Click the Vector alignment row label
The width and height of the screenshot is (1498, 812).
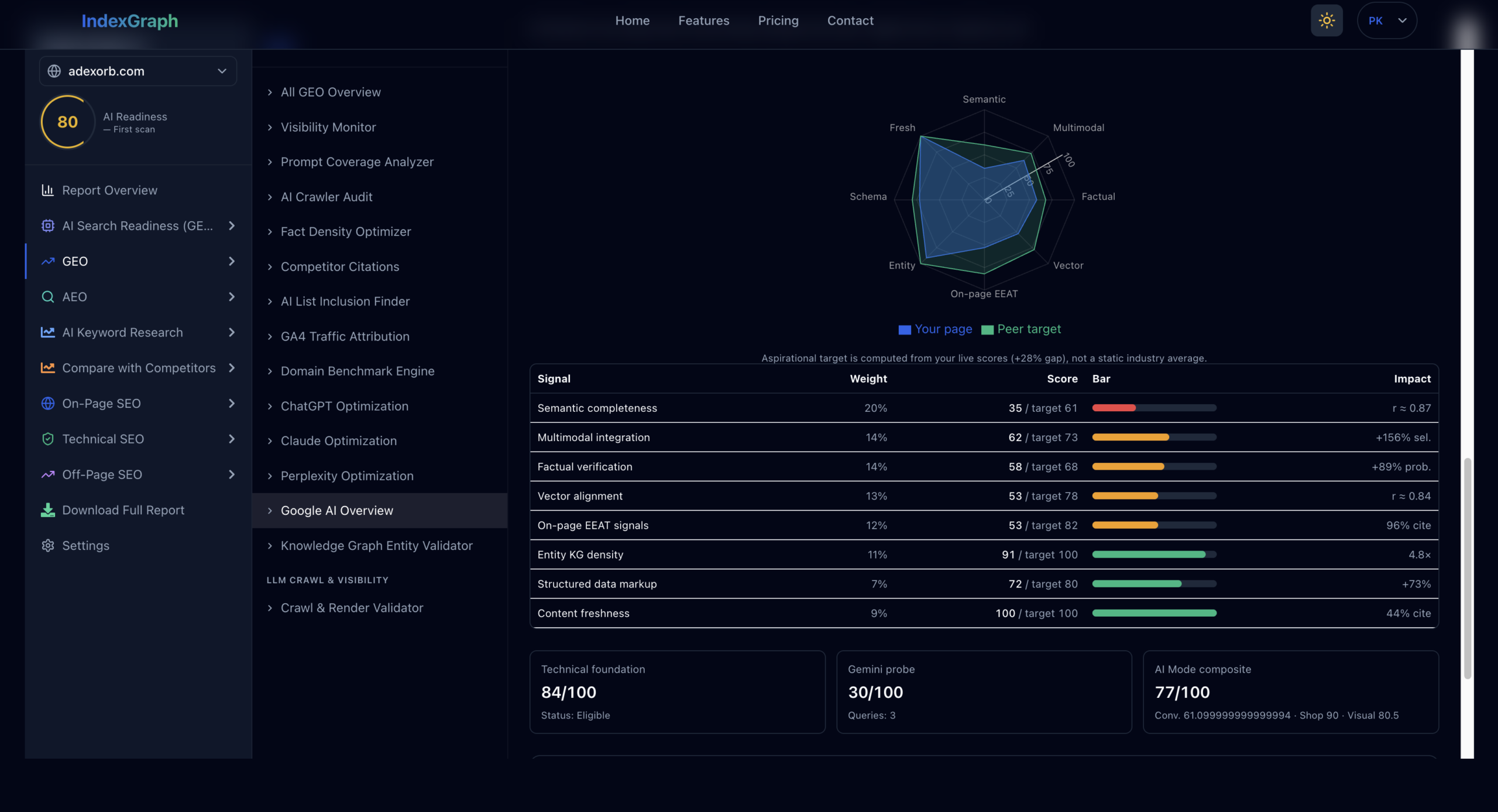[x=580, y=496]
